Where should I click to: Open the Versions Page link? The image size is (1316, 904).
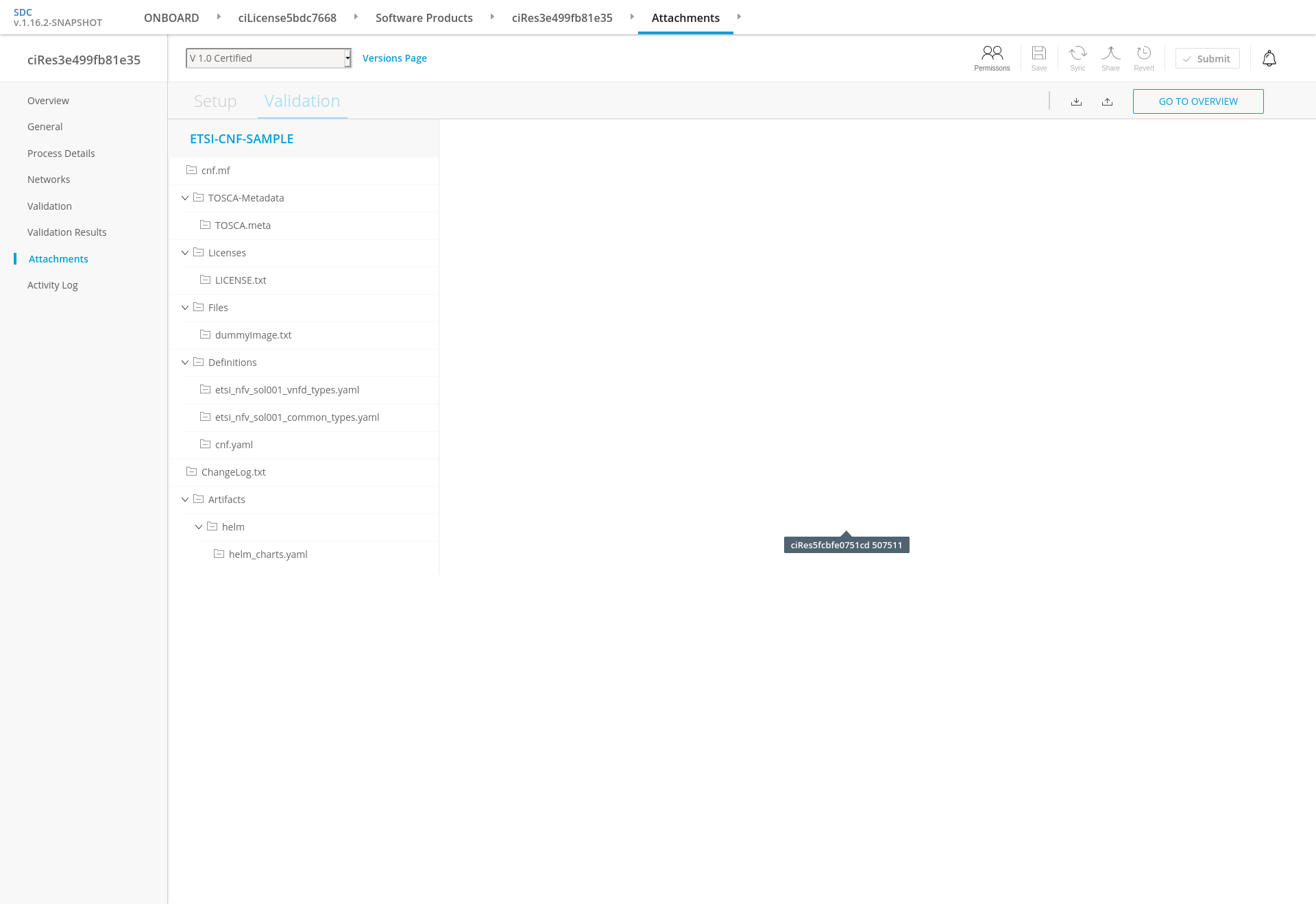pos(394,58)
